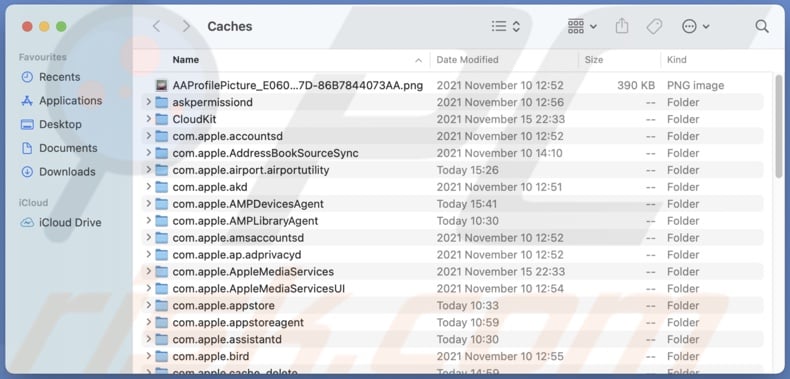
Task: Open Desktop in the sidebar
Action: (x=51, y=124)
